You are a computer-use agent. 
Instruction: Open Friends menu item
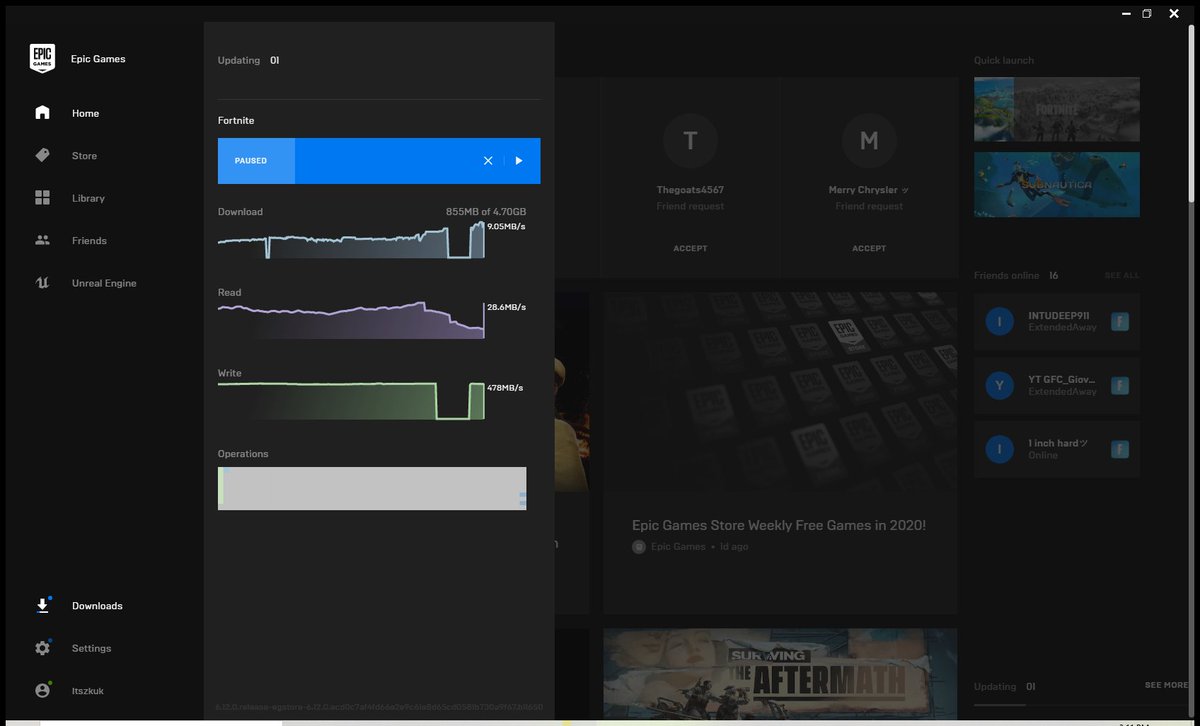click(89, 241)
